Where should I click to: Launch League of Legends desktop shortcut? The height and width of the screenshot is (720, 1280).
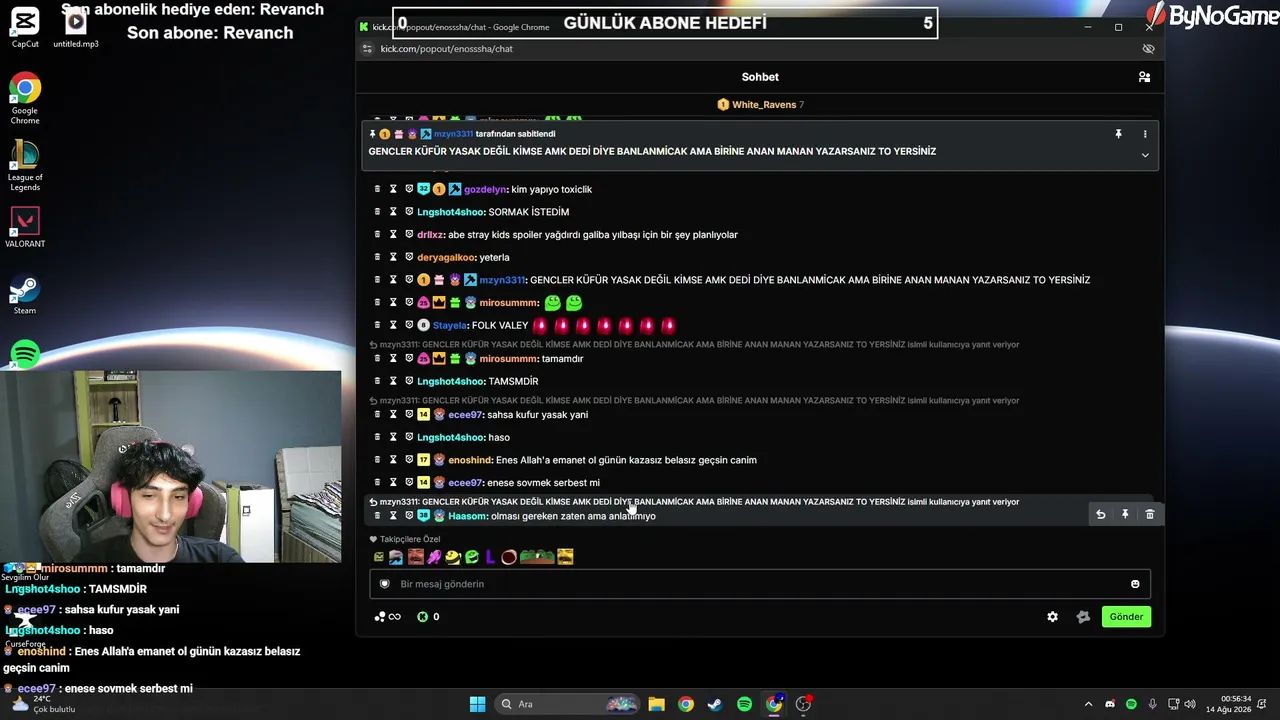tap(25, 166)
